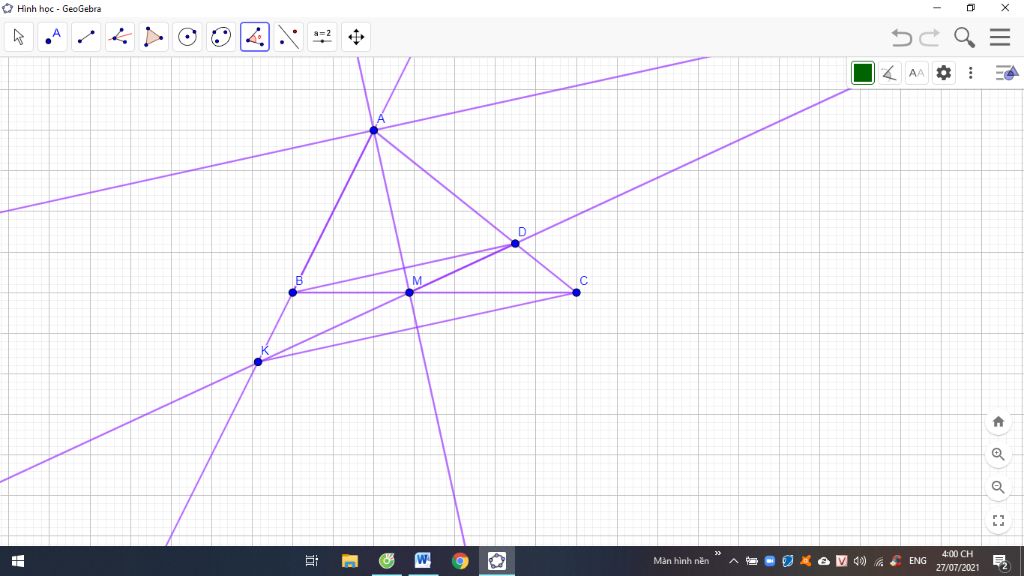Click the GeoGebra taskbar icon
1024x576 pixels.
[x=496, y=561]
